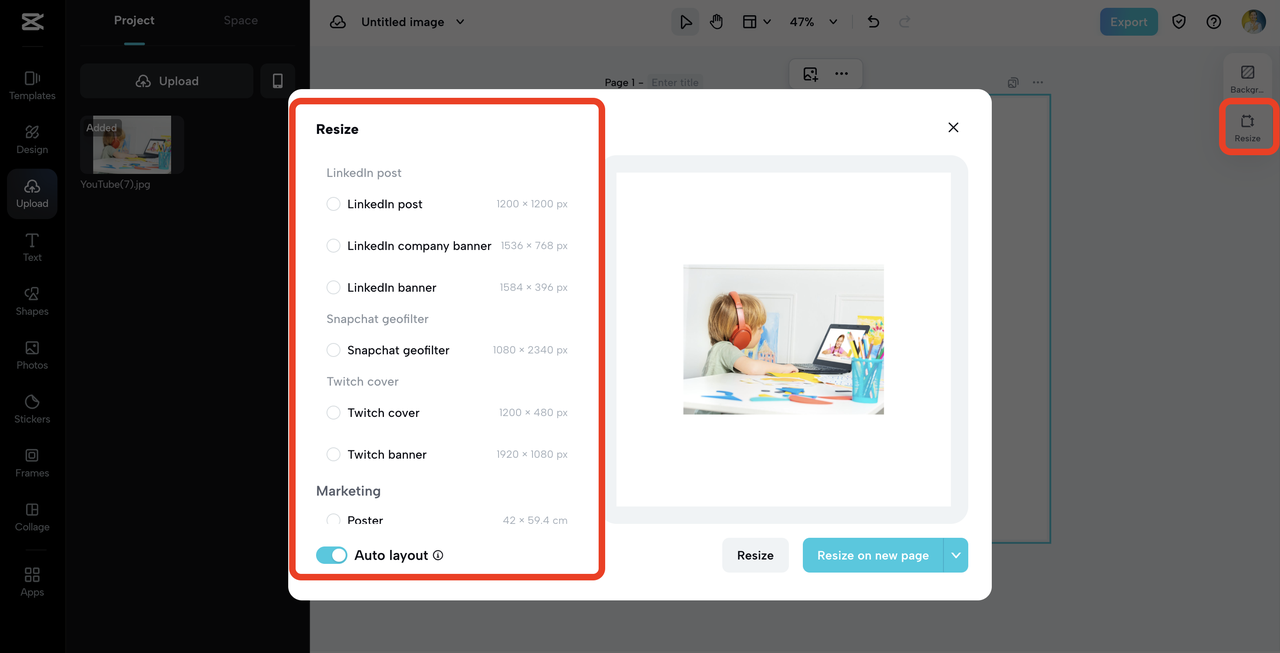Click the Resize button in dialog
This screenshot has width=1280, height=653.
755,555
